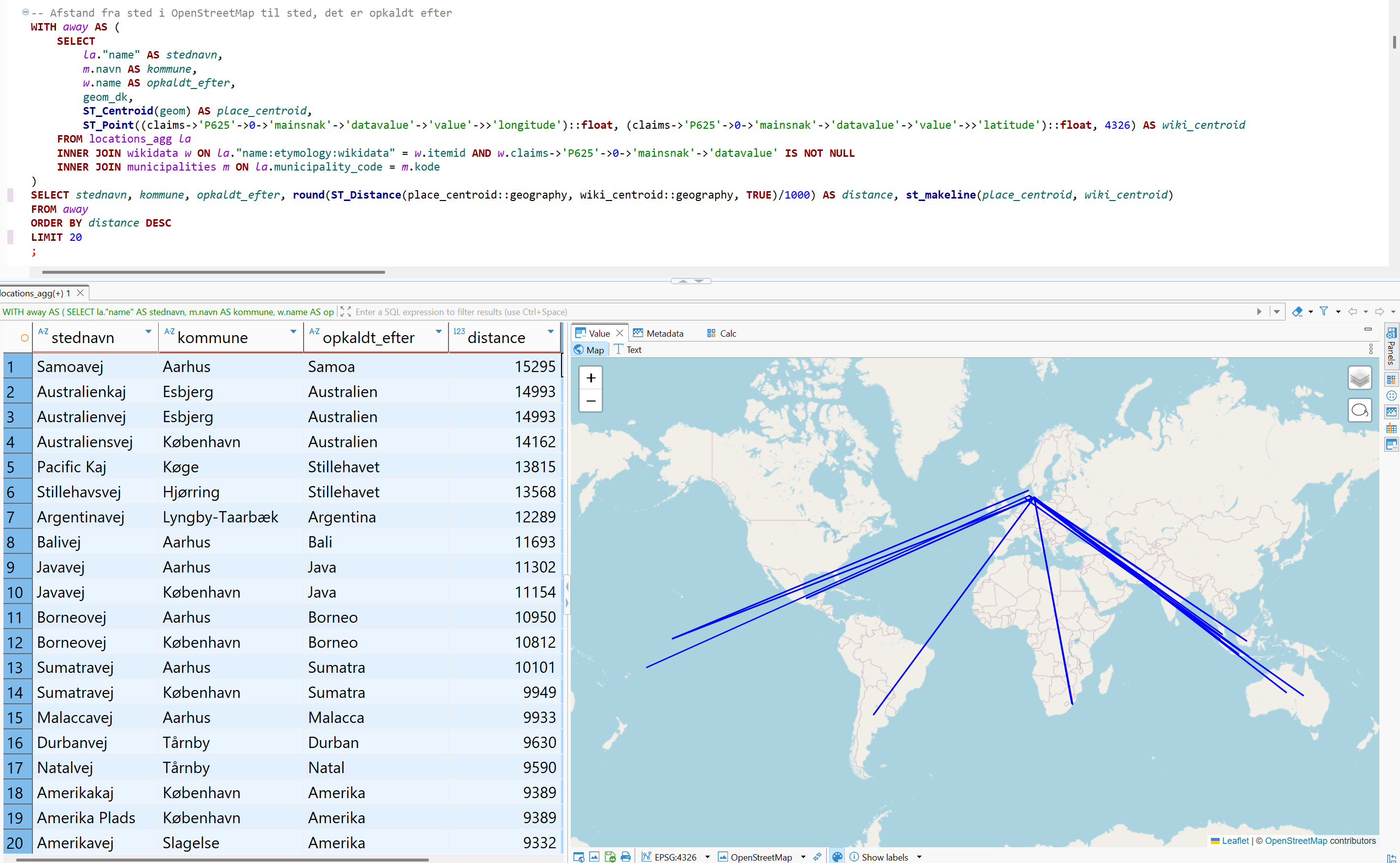The height and width of the screenshot is (863, 1400).
Task: Click the map zoom out button
Action: 590,401
